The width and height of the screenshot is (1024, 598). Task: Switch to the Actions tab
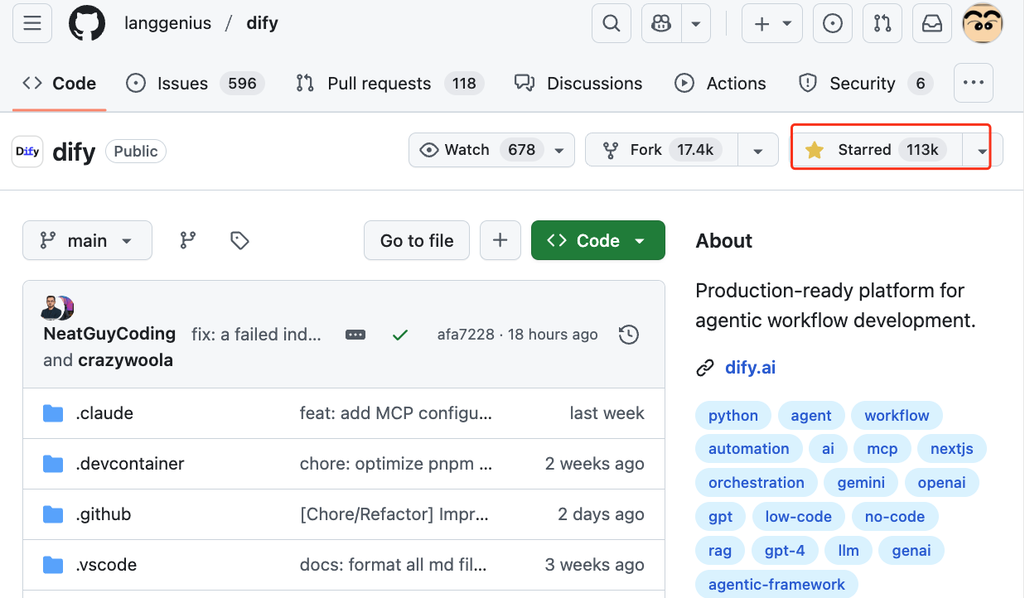pos(720,84)
